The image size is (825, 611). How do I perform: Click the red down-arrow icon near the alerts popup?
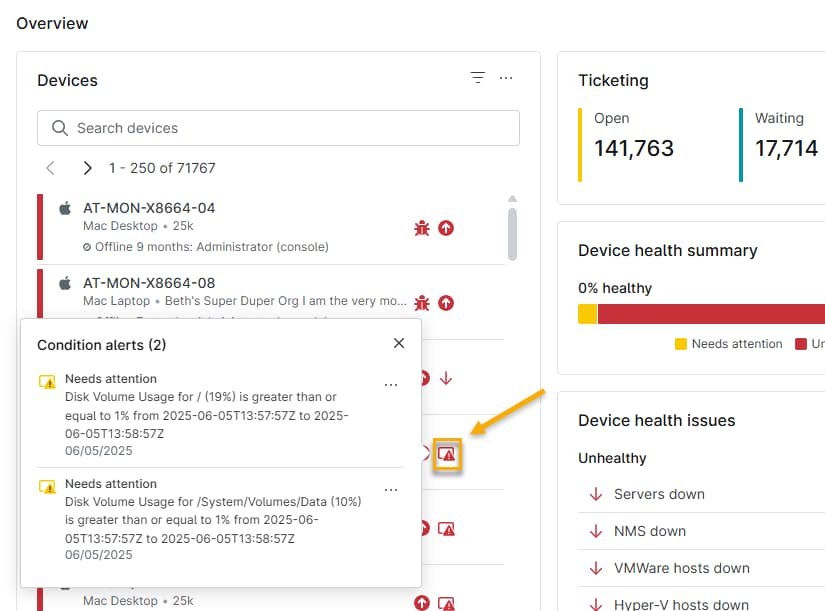[446, 379]
